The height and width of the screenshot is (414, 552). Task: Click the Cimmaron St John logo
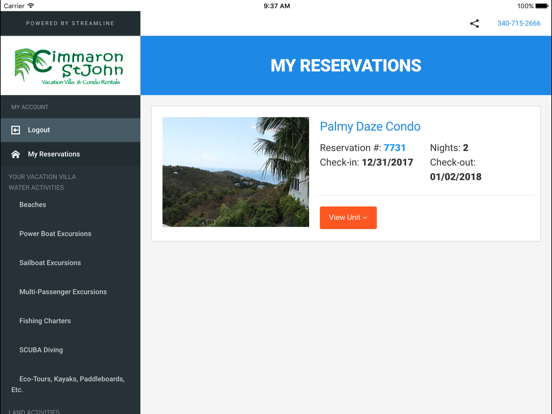click(x=69, y=66)
